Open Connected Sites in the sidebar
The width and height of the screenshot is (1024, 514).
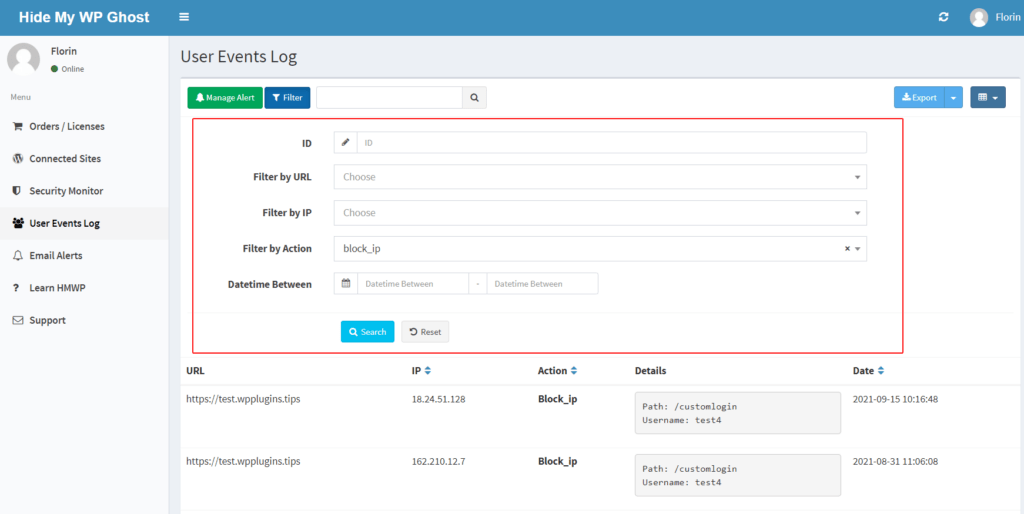coord(64,159)
